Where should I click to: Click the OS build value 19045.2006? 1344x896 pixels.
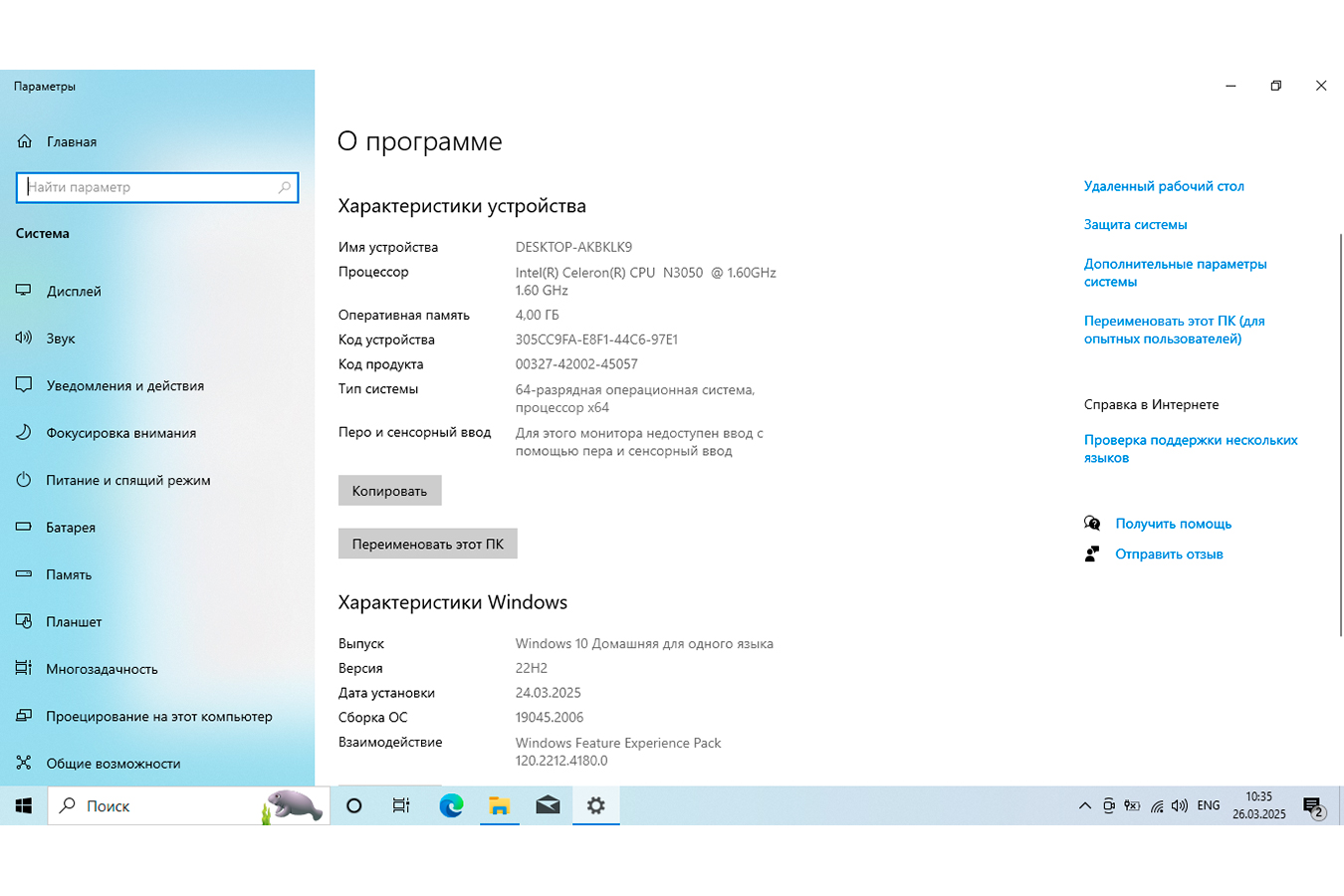tap(550, 718)
